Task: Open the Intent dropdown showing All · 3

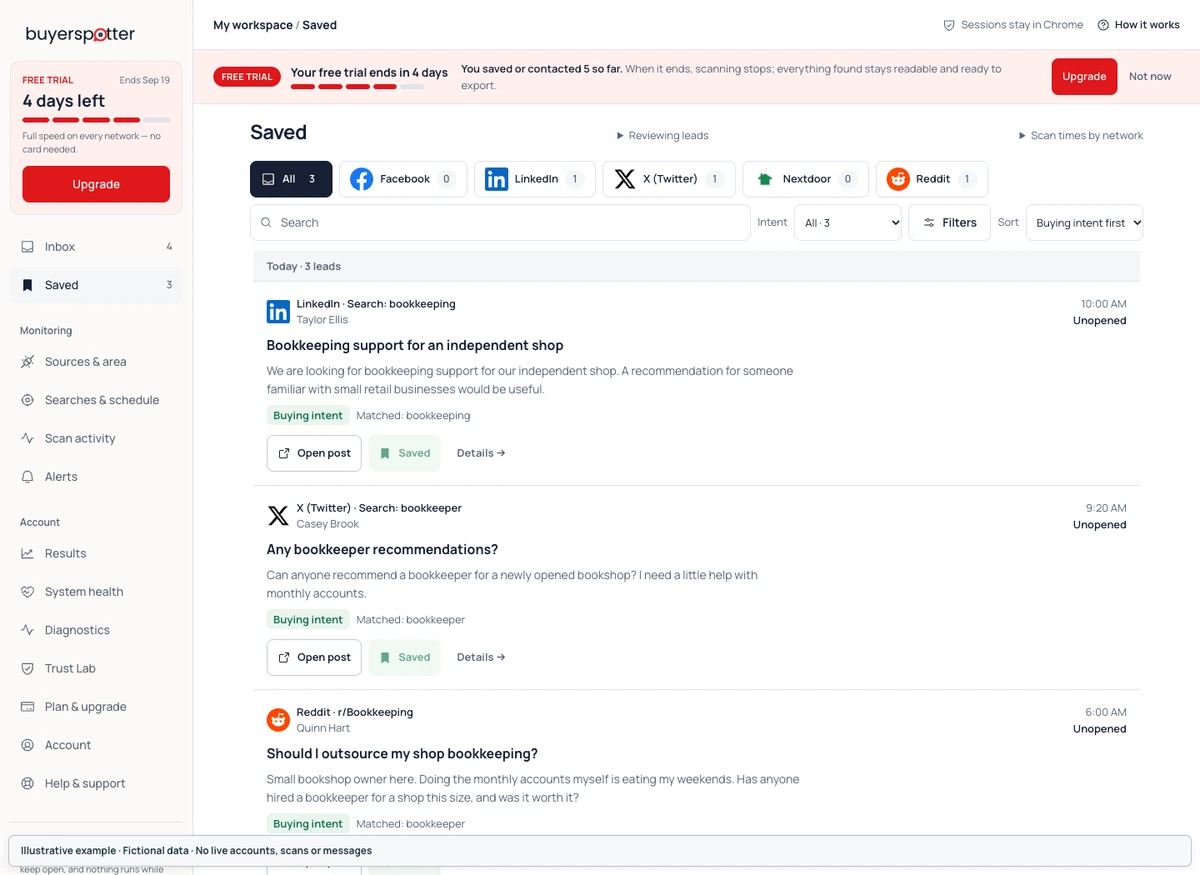Action: tap(848, 223)
